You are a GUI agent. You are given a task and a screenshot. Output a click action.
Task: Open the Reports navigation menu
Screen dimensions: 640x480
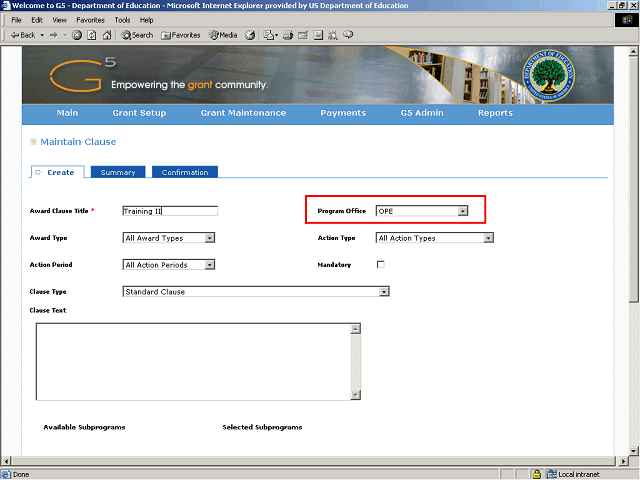(x=496, y=113)
